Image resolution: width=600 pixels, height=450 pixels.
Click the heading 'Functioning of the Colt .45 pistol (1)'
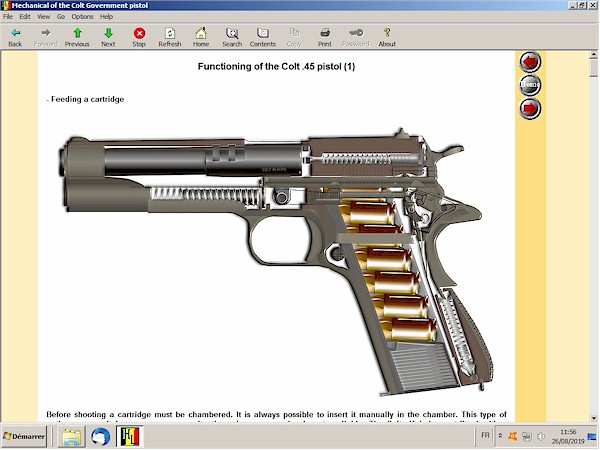point(276,67)
